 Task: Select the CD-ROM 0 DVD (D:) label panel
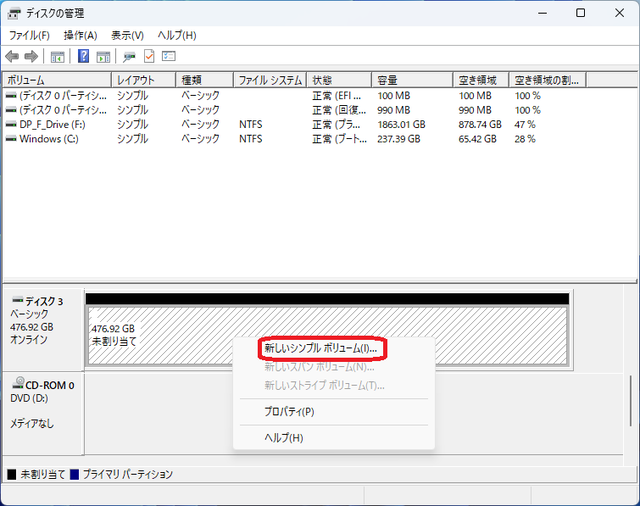(43, 413)
